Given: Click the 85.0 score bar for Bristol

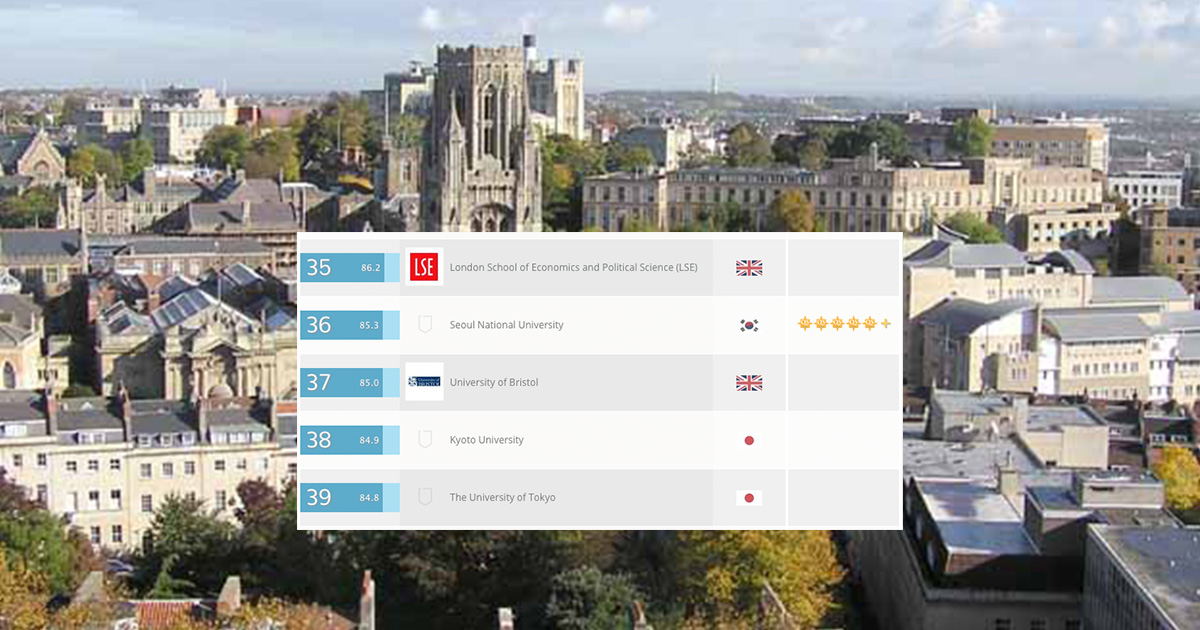Looking at the screenshot, I should pos(370,382).
